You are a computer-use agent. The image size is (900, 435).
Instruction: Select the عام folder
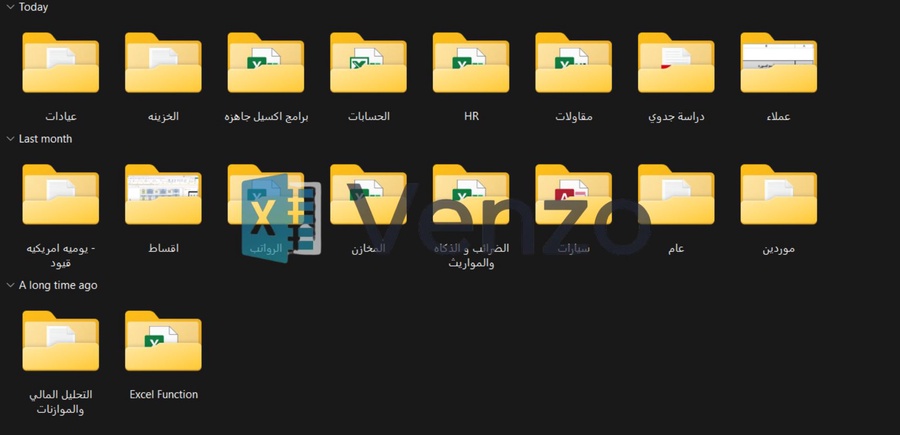pos(676,196)
